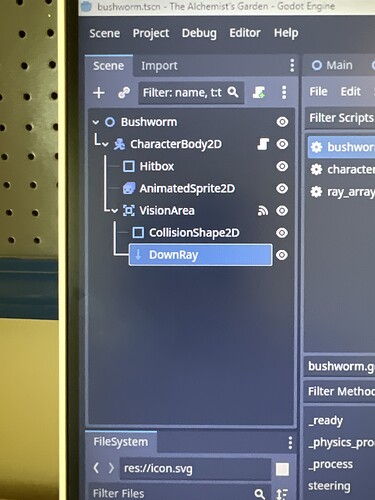Image resolution: width=375 pixels, height=500 pixels.
Task: Jump to the _ready method
Action: [x=325, y=421]
